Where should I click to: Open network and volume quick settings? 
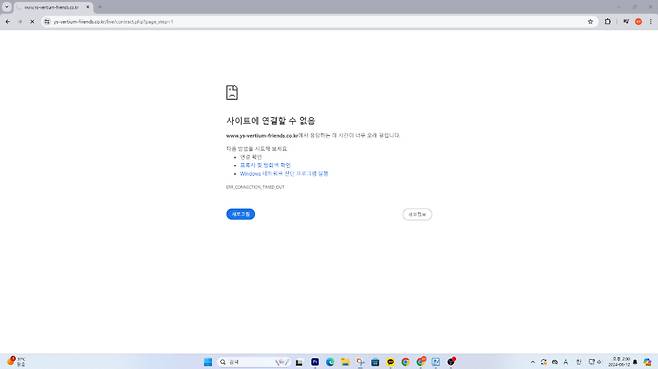(x=595, y=362)
